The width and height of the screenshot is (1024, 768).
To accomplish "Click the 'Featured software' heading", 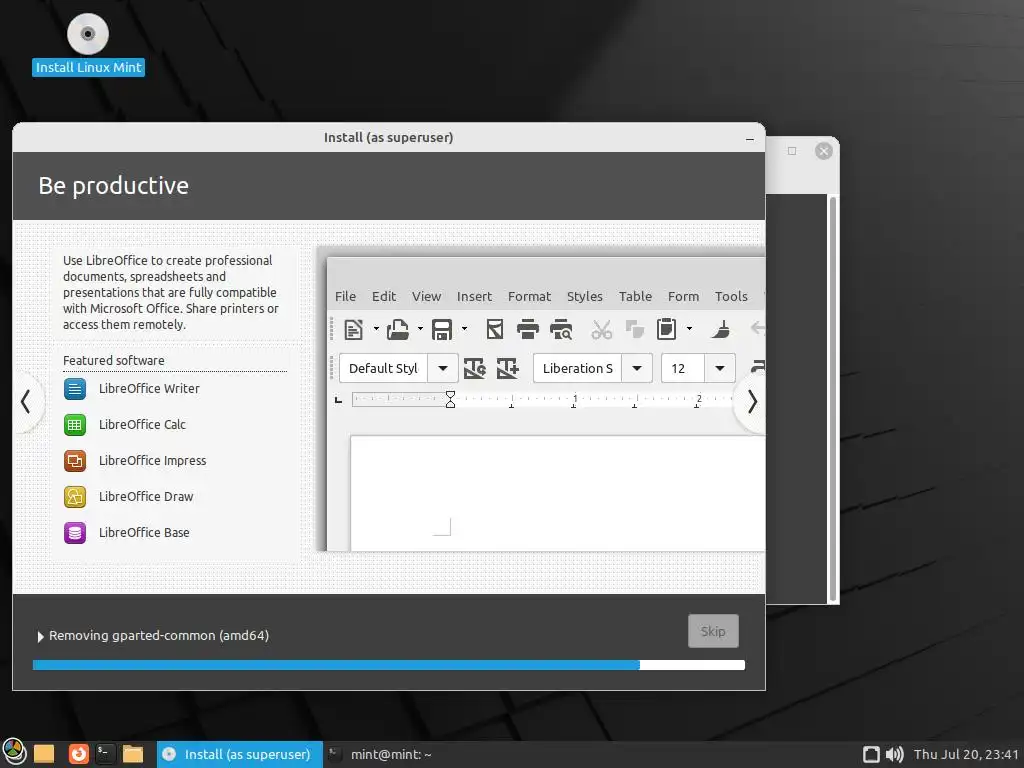I will (114, 360).
